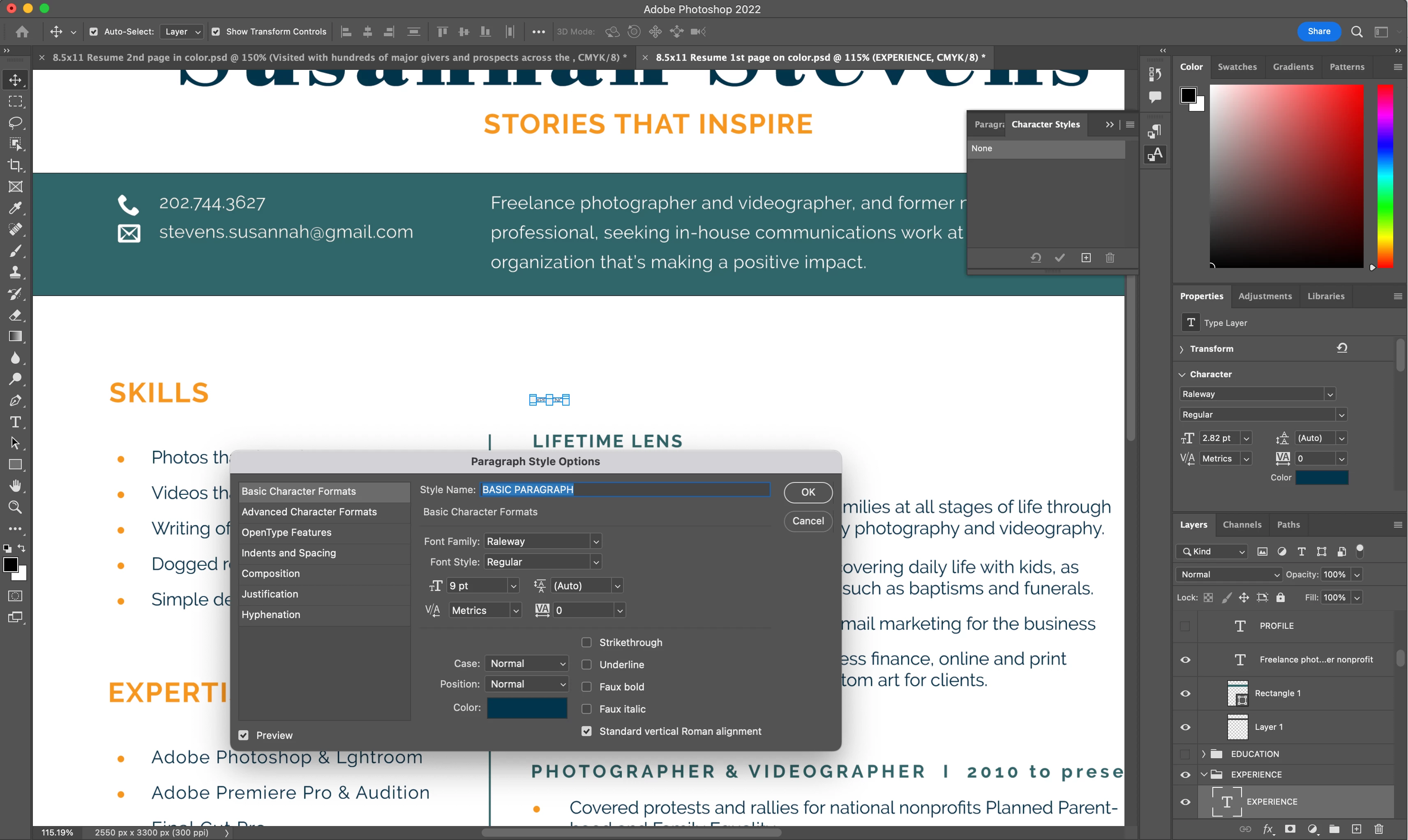Image resolution: width=1408 pixels, height=840 pixels.
Task: Uncheck the Preview checkbox
Action: click(243, 735)
